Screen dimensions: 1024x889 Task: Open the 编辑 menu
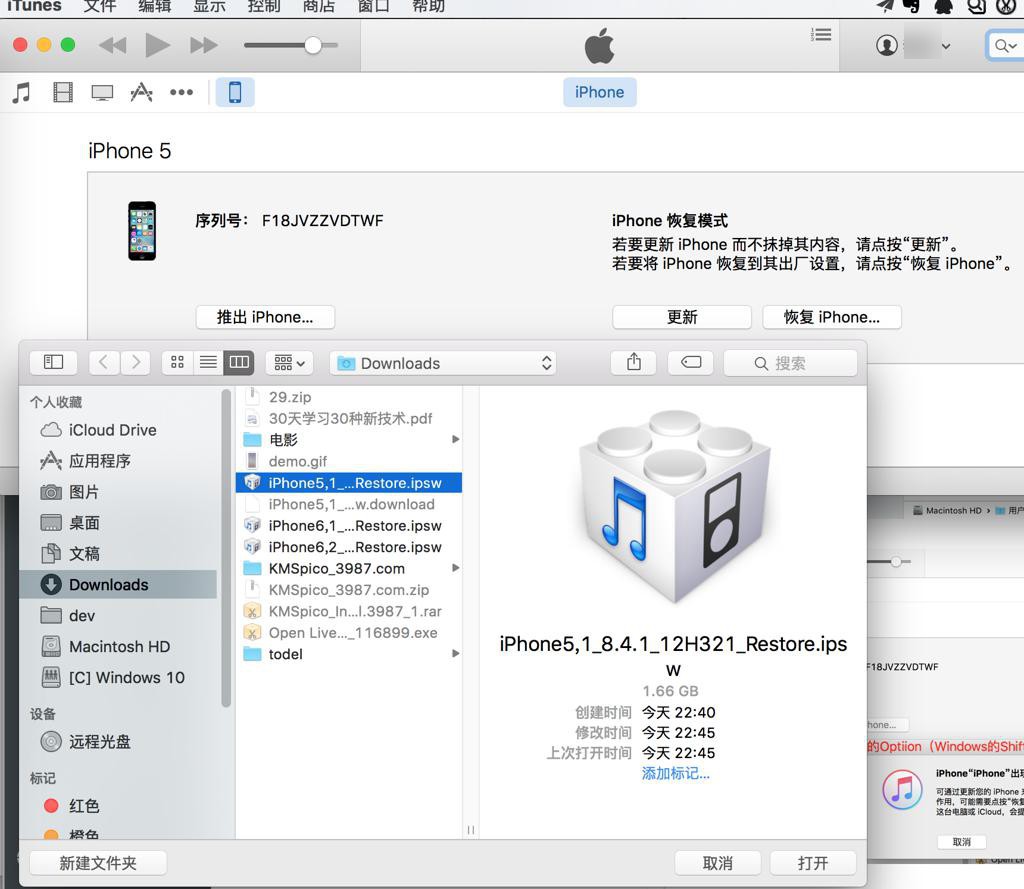[x=155, y=6]
